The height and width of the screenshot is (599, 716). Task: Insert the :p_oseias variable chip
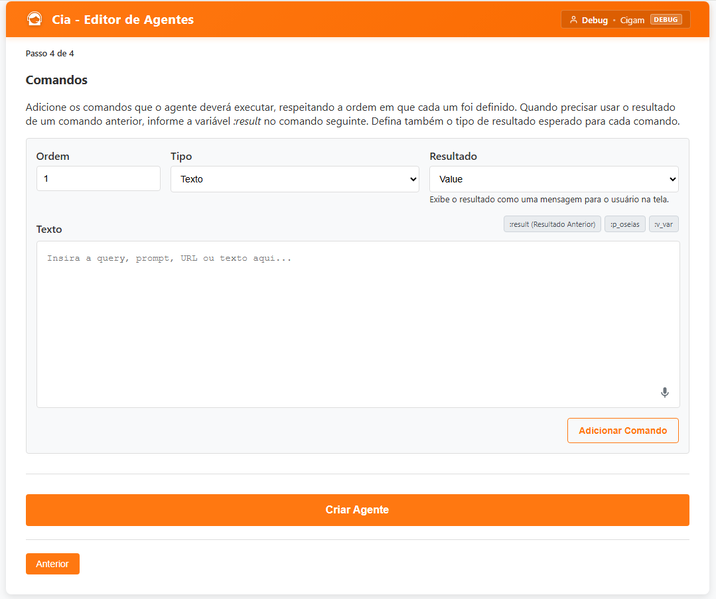coord(625,224)
